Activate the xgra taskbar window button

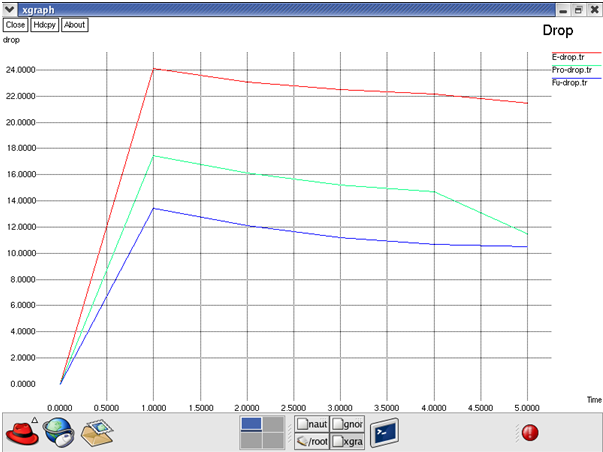[347, 441]
